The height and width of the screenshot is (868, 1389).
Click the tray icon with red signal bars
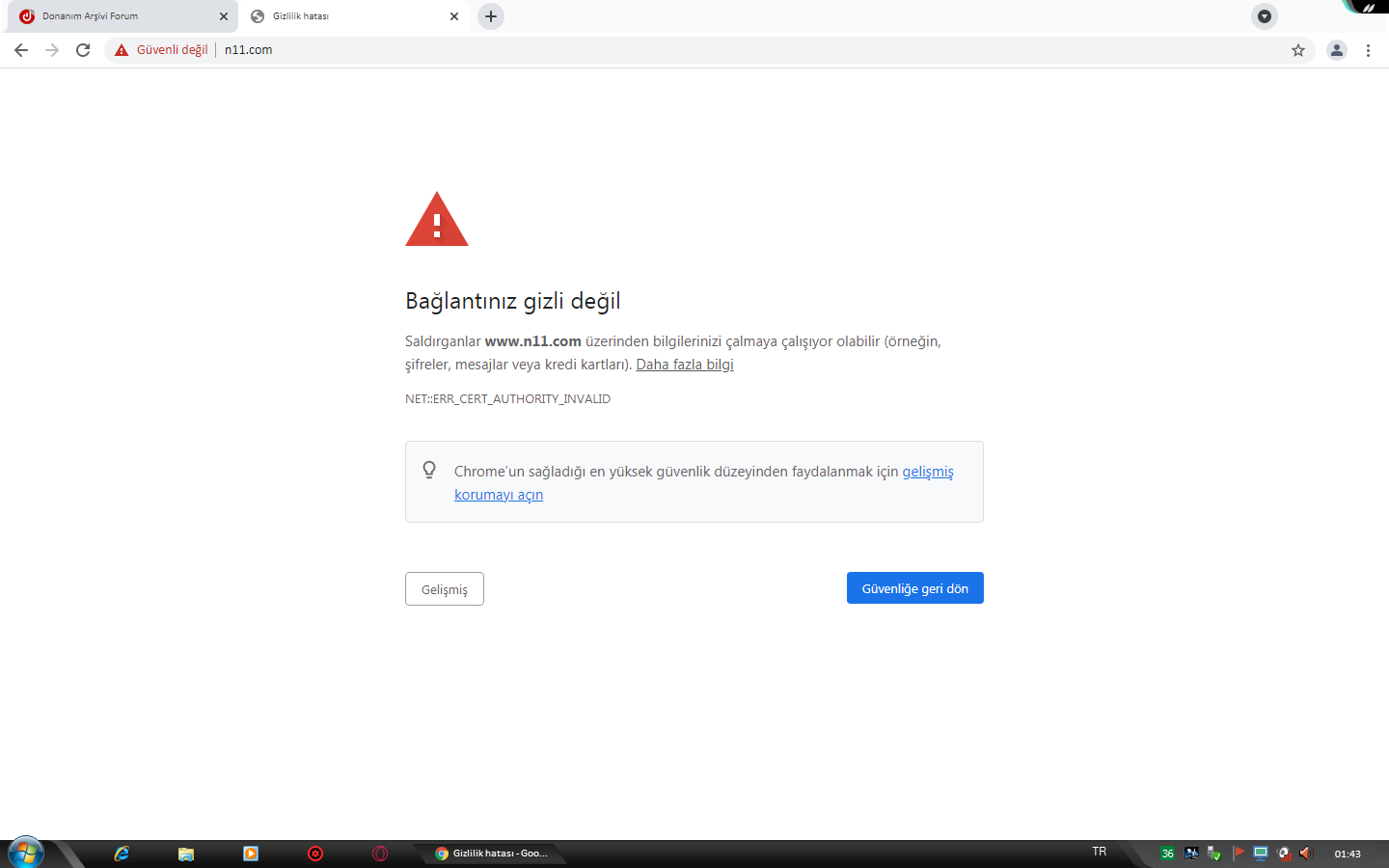point(1284,854)
